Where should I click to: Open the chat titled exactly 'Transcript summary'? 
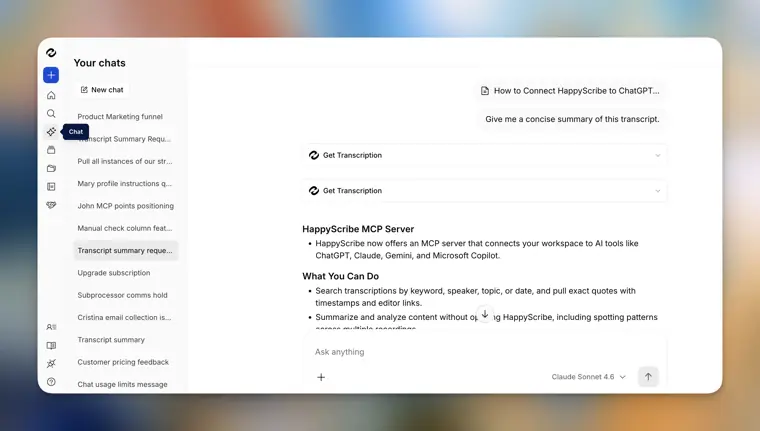[x=111, y=340]
